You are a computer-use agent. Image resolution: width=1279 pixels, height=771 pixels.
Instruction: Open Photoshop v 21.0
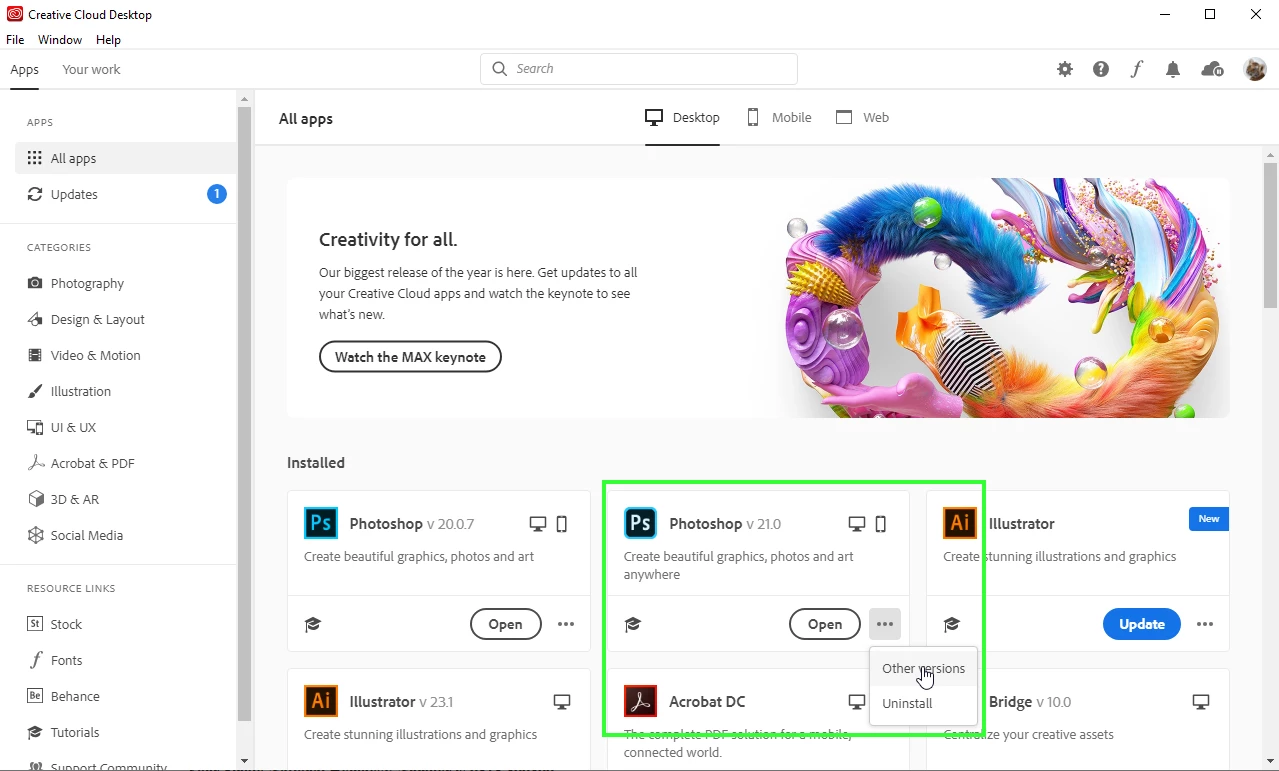click(824, 624)
